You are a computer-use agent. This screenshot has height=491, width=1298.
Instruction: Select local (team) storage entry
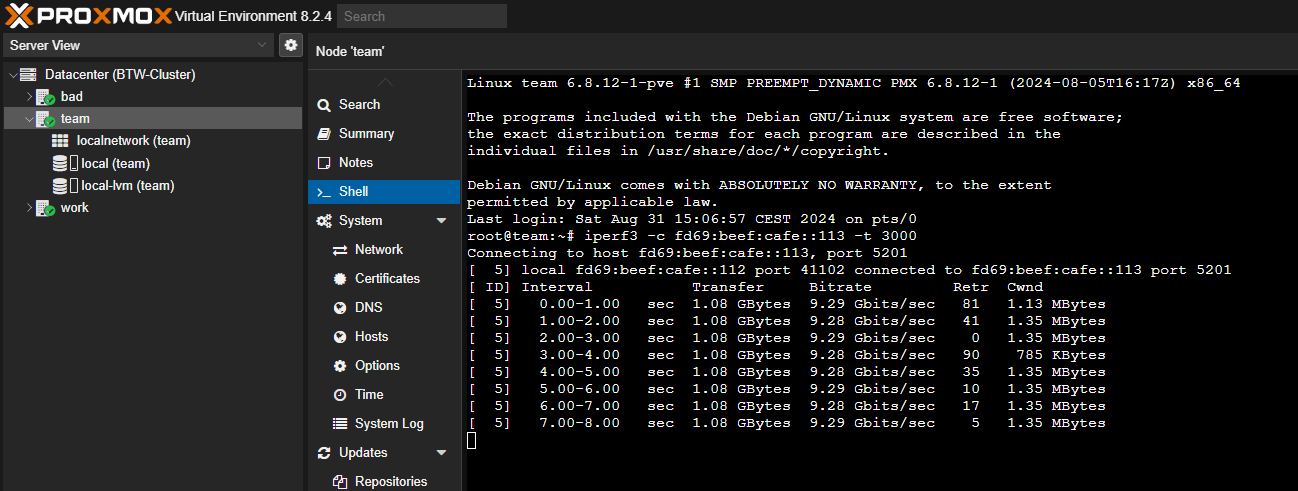[x=115, y=163]
